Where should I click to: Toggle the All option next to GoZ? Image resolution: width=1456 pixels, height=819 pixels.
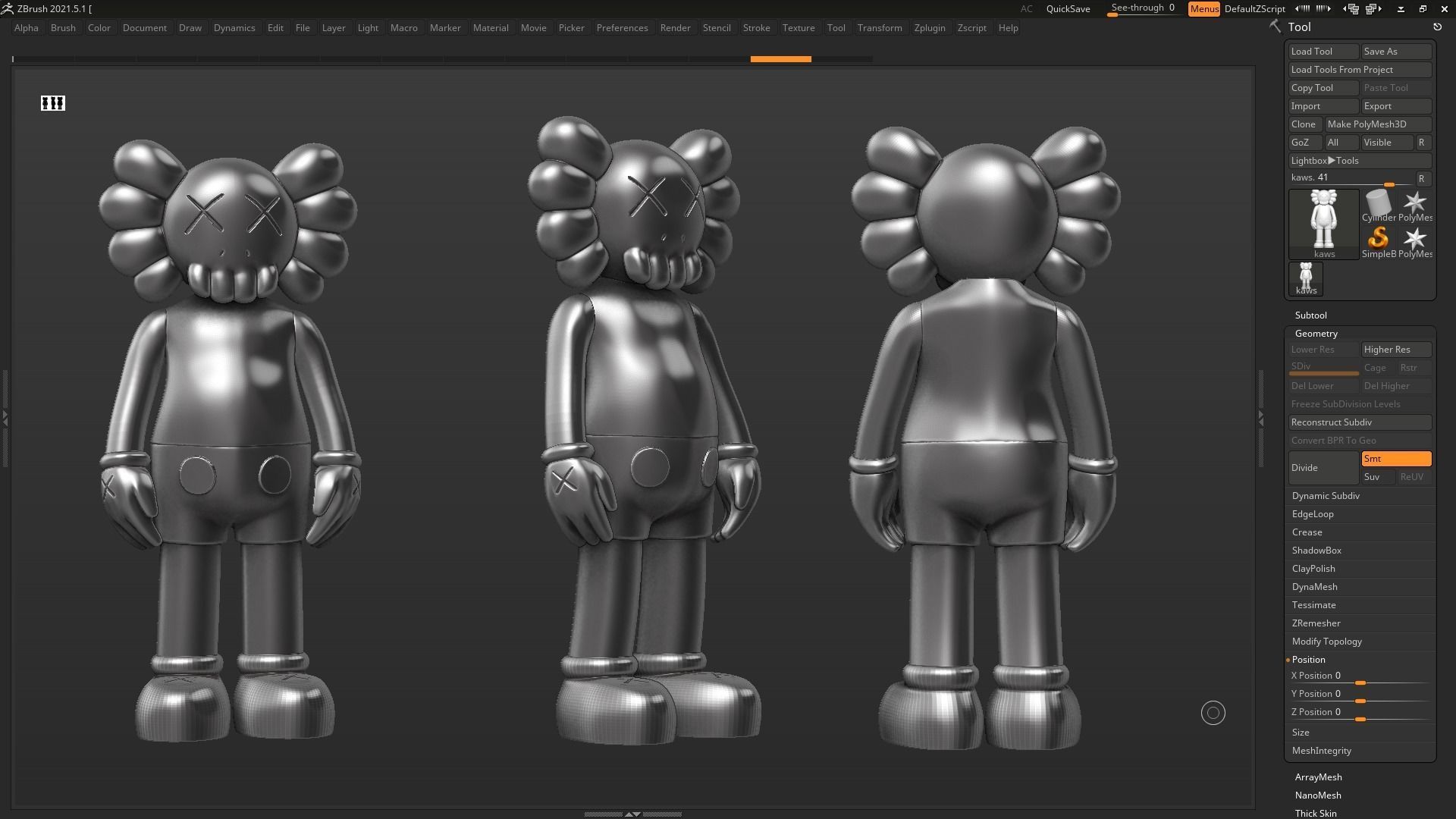(x=1341, y=143)
